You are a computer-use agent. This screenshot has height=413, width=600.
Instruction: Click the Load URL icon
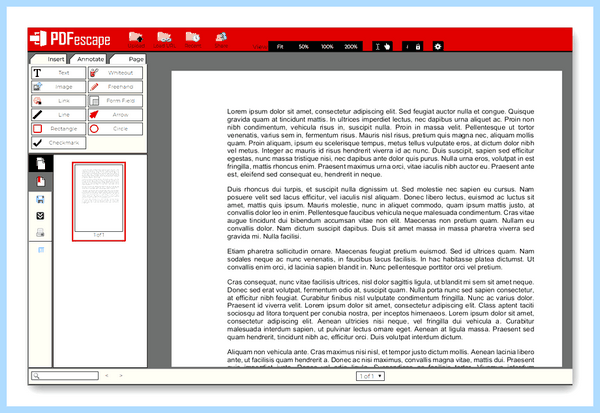coord(164,40)
